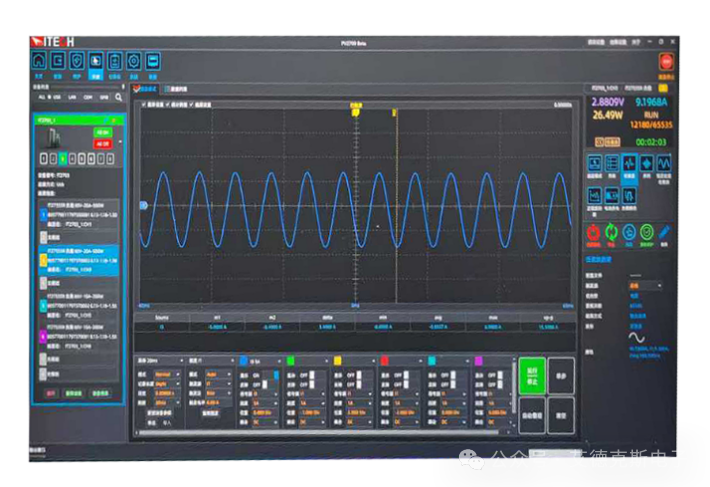
Task: Click the magnifier search devices icon
Action: click(119, 97)
